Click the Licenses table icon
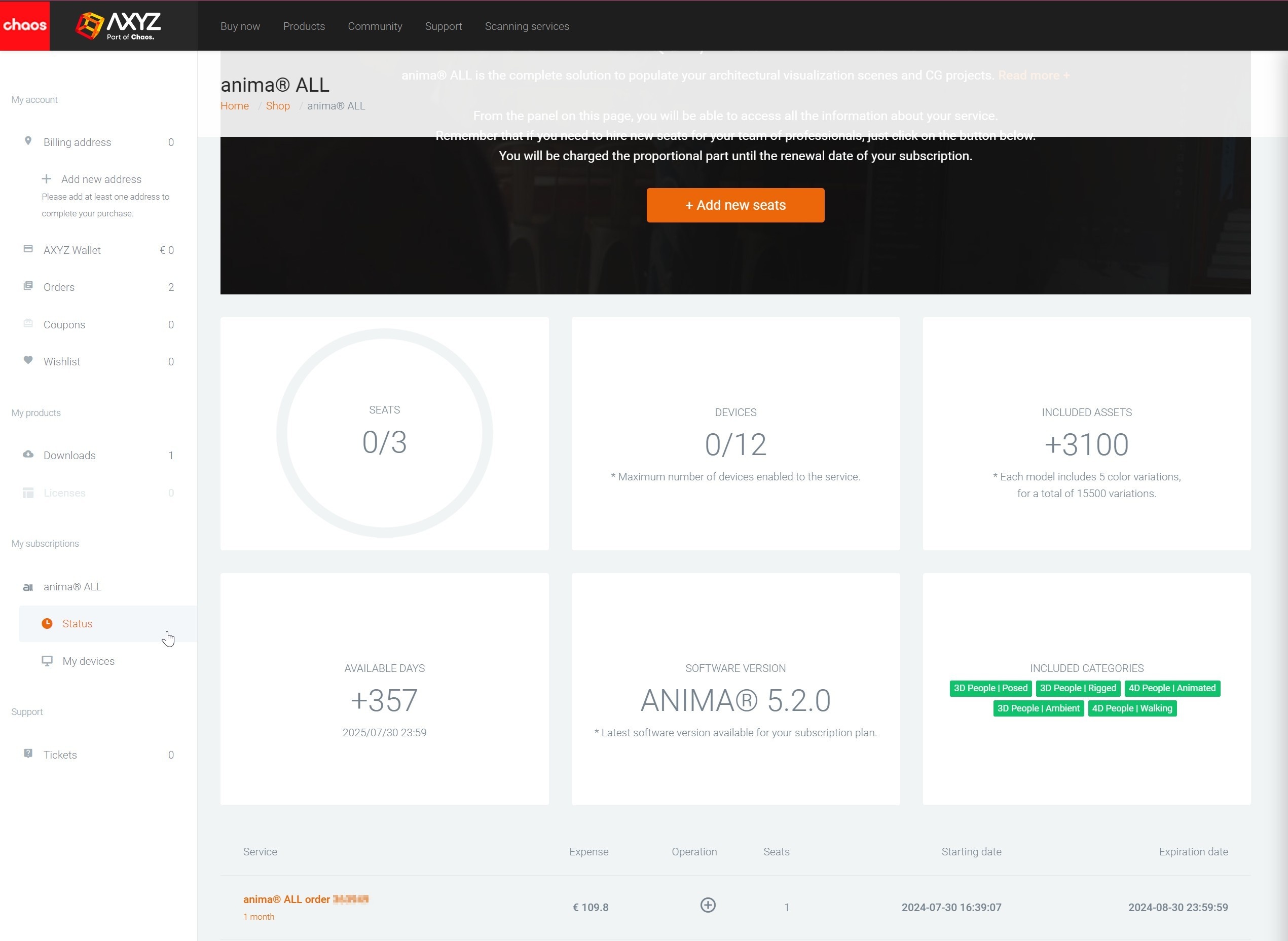Viewport: 1288px width, 941px height. pyautogui.click(x=28, y=493)
